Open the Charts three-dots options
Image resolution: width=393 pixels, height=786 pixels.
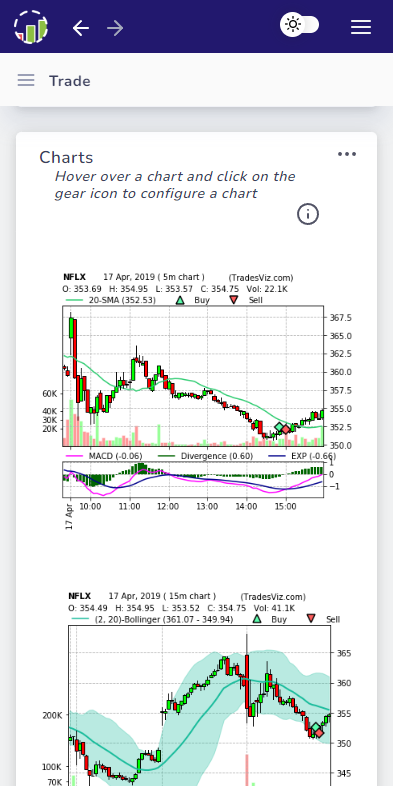click(x=347, y=154)
